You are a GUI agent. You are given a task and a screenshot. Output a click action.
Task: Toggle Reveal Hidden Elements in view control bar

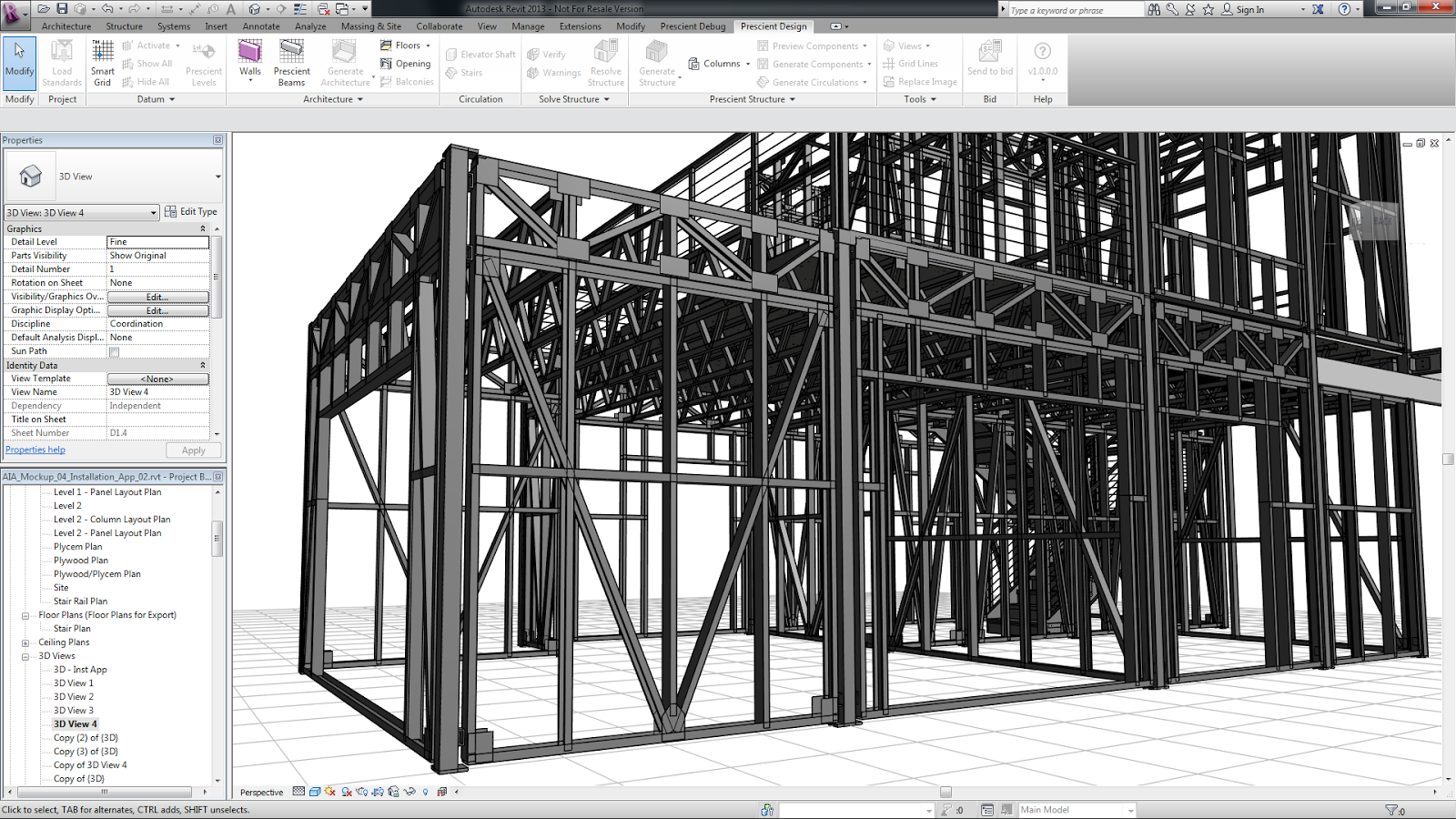[425, 792]
